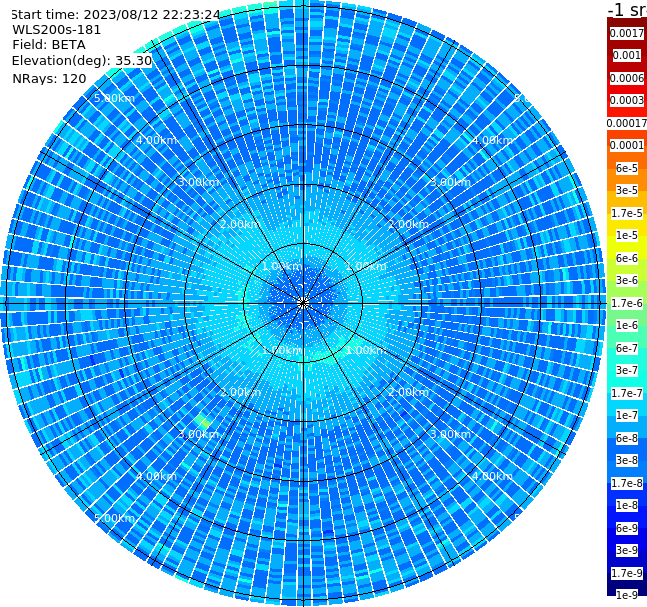
Task: Click the yellow-green hotspot near lower-left 3.00km
Action: point(203,421)
